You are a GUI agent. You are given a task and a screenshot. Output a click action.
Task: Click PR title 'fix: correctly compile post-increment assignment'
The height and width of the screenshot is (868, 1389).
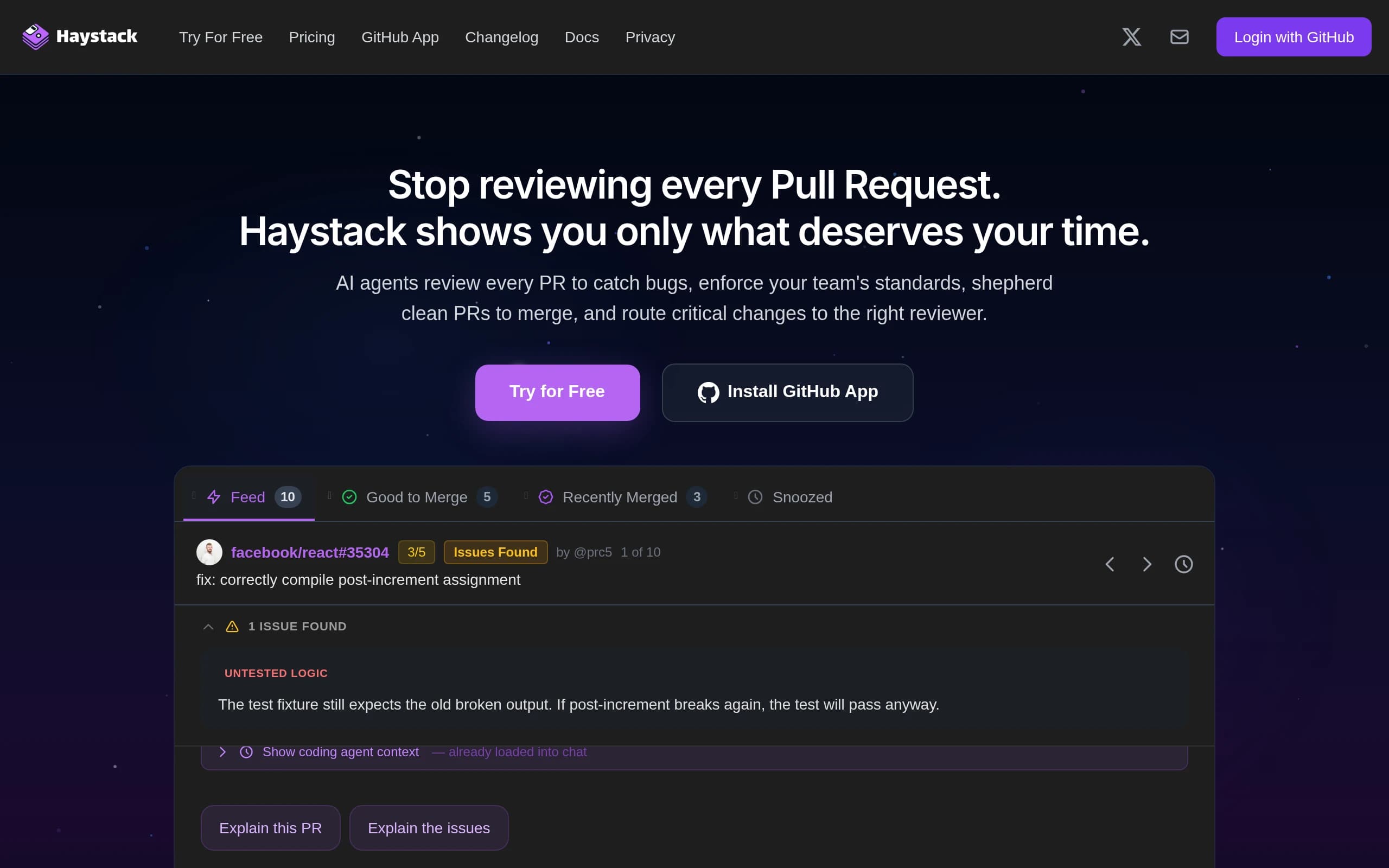pos(358,580)
